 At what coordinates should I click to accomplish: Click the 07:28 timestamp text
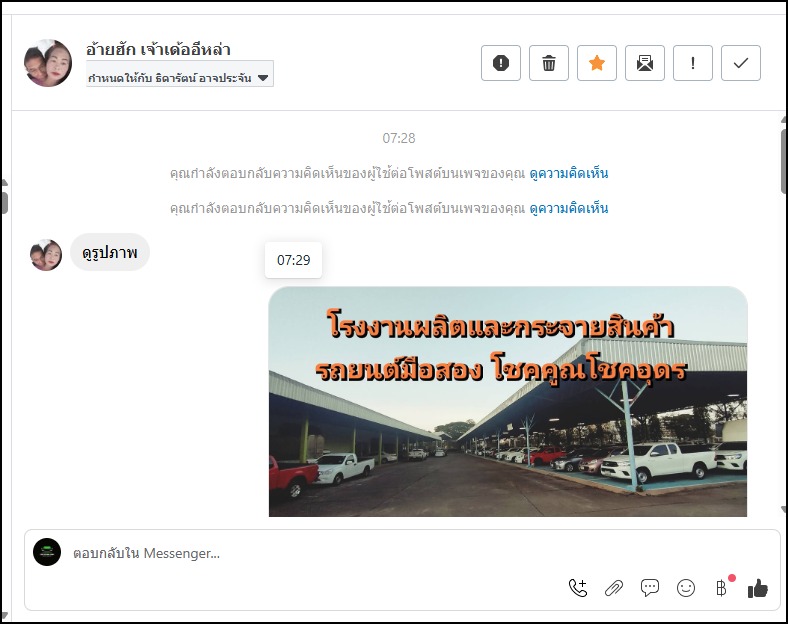pos(399,138)
